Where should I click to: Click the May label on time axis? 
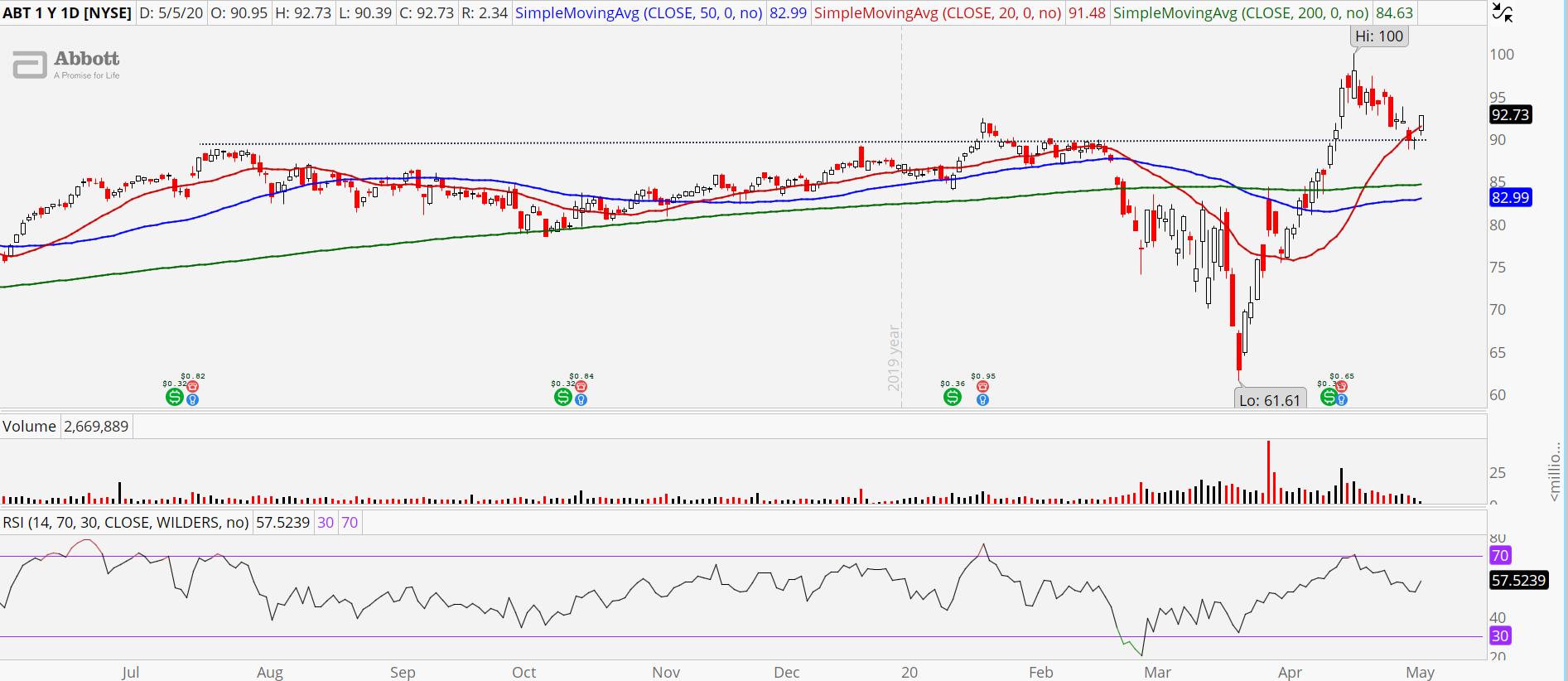[1420, 672]
